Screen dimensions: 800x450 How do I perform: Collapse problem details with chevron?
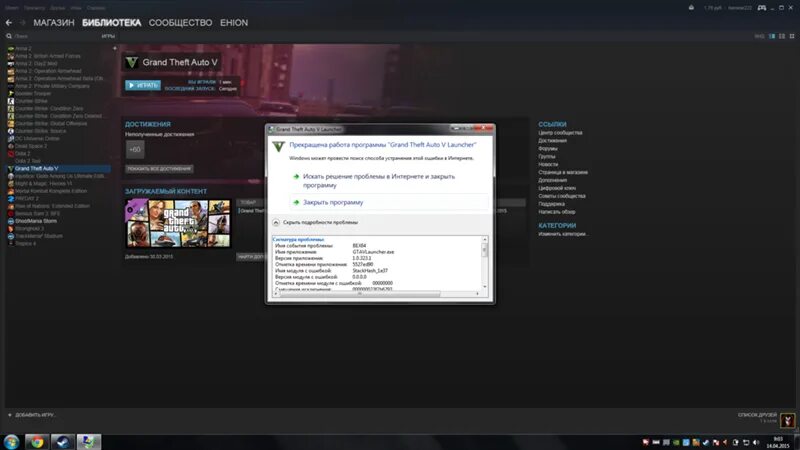[276, 222]
